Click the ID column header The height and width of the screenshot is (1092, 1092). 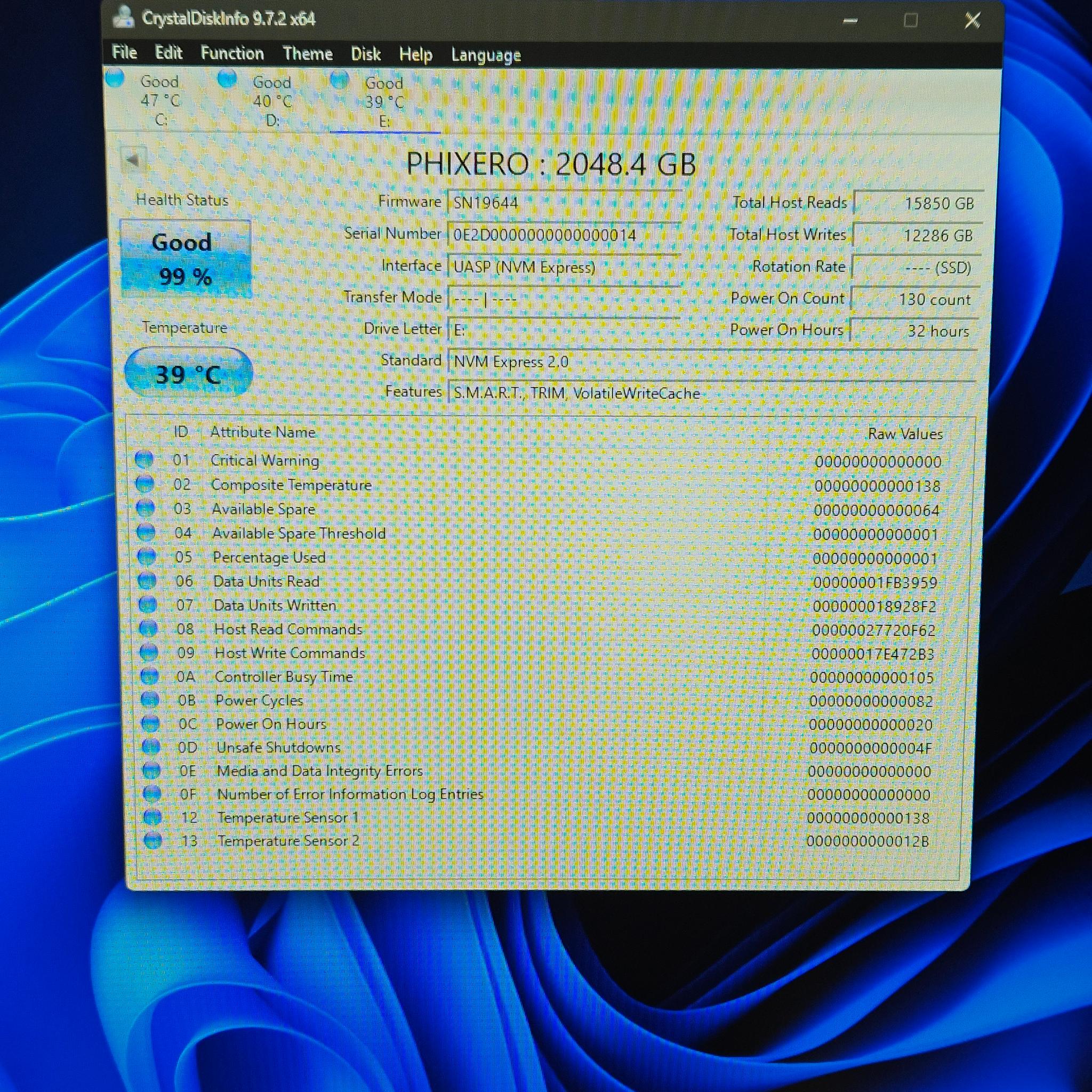click(x=180, y=432)
